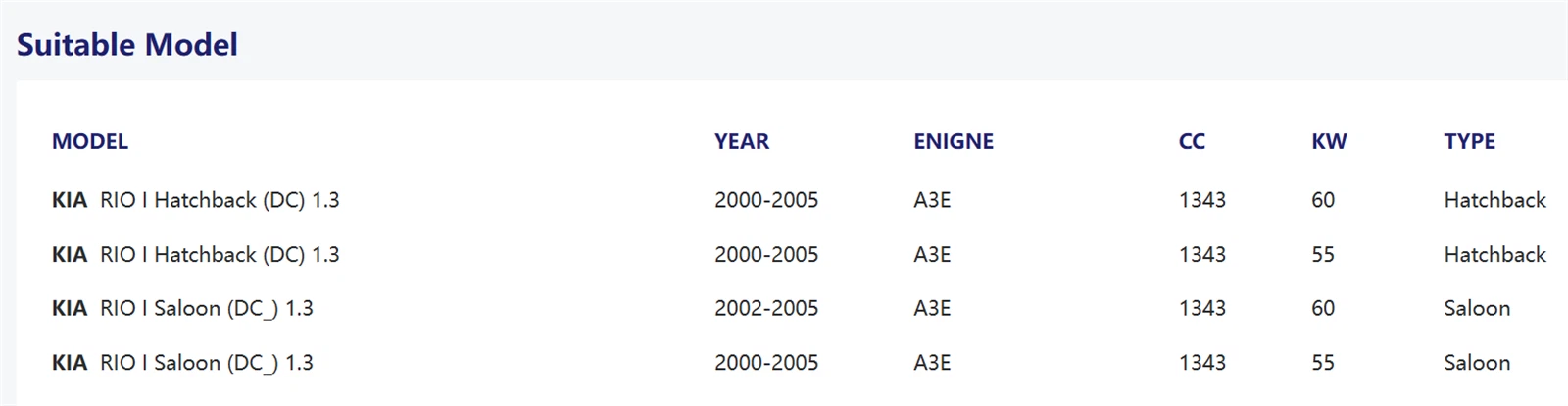Image resolution: width=1568 pixels, height=406 pixels.
Task: Click the first row's 2000-2005 year
Action: pyautogui.click(x=766, y=200)
